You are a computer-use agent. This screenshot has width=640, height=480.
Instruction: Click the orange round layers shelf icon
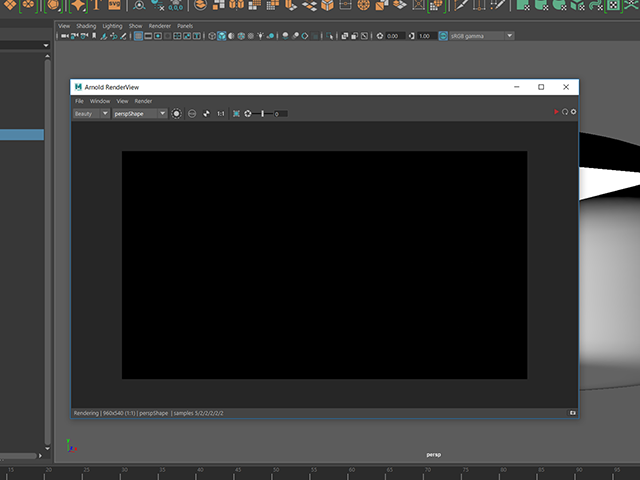point(200,4)
